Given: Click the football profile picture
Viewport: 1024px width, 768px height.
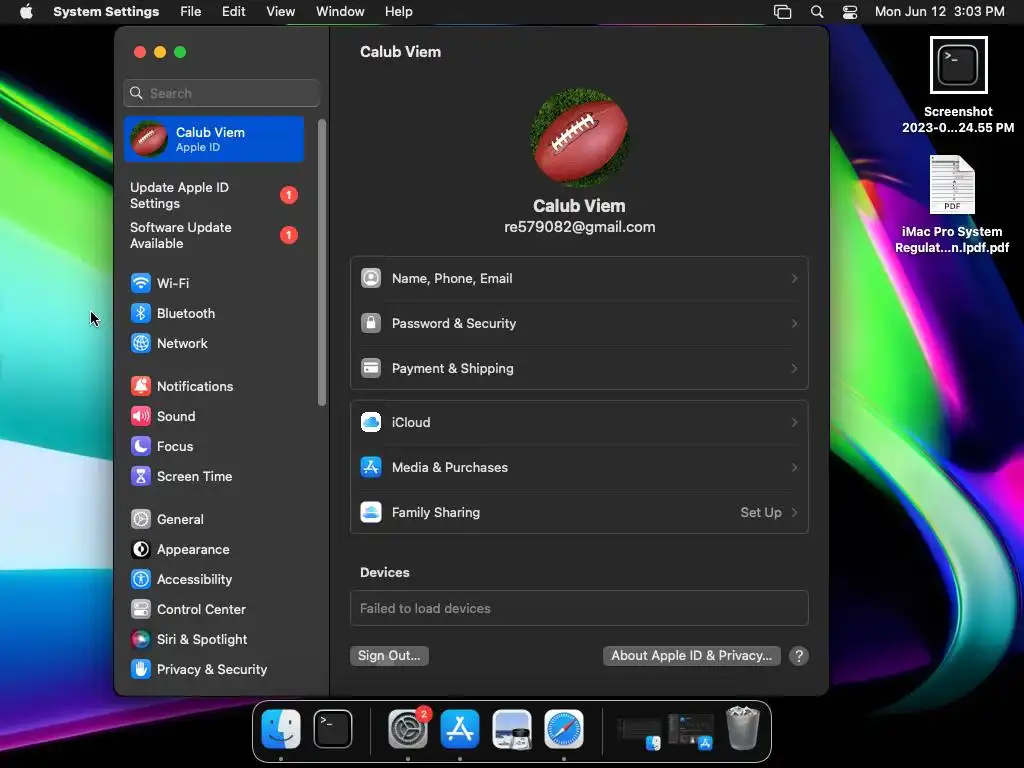Looking at the screenshot, I should pos(579,138).
